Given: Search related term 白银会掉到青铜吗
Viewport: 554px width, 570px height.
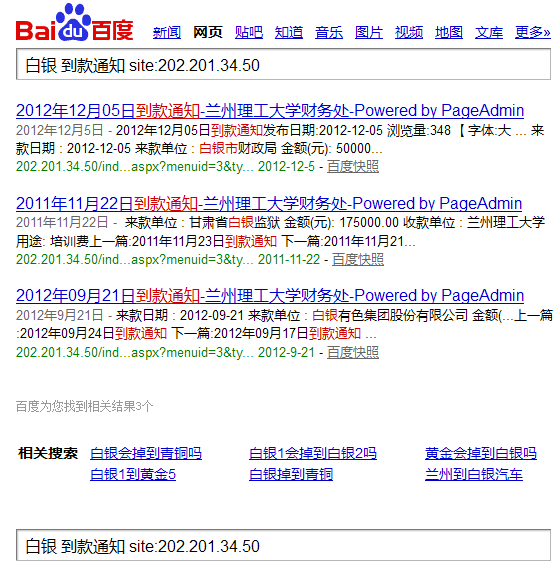Looking at the screenshot, I should [x=146, y=453].
